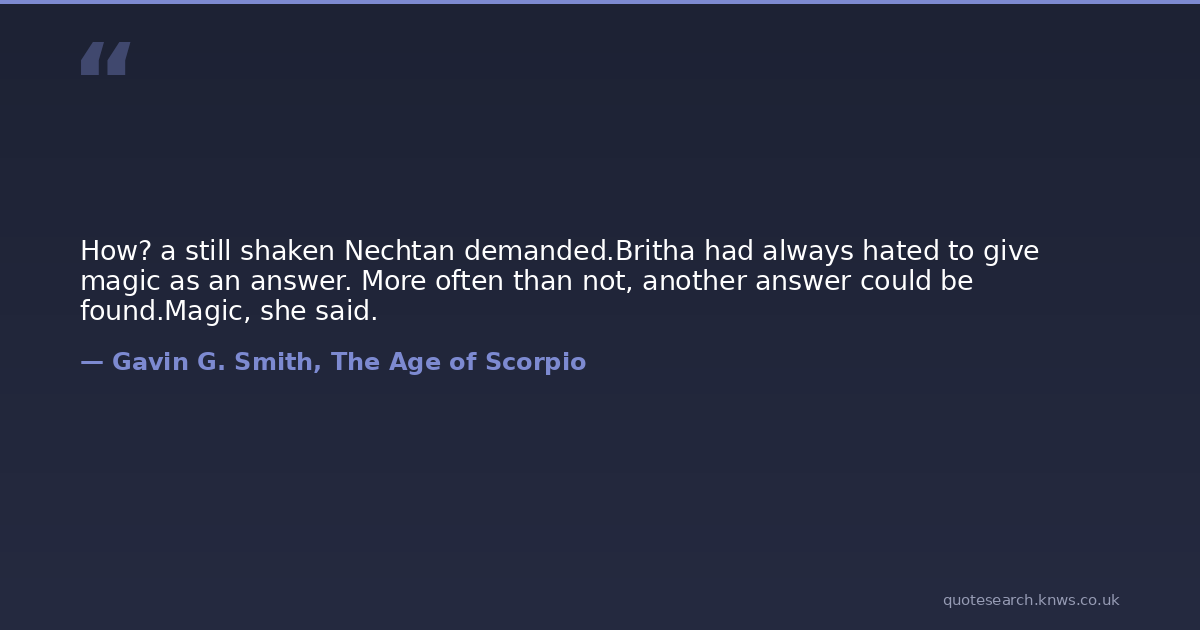Click the word "another" in the quote
1200x630 pixels.
694,282
